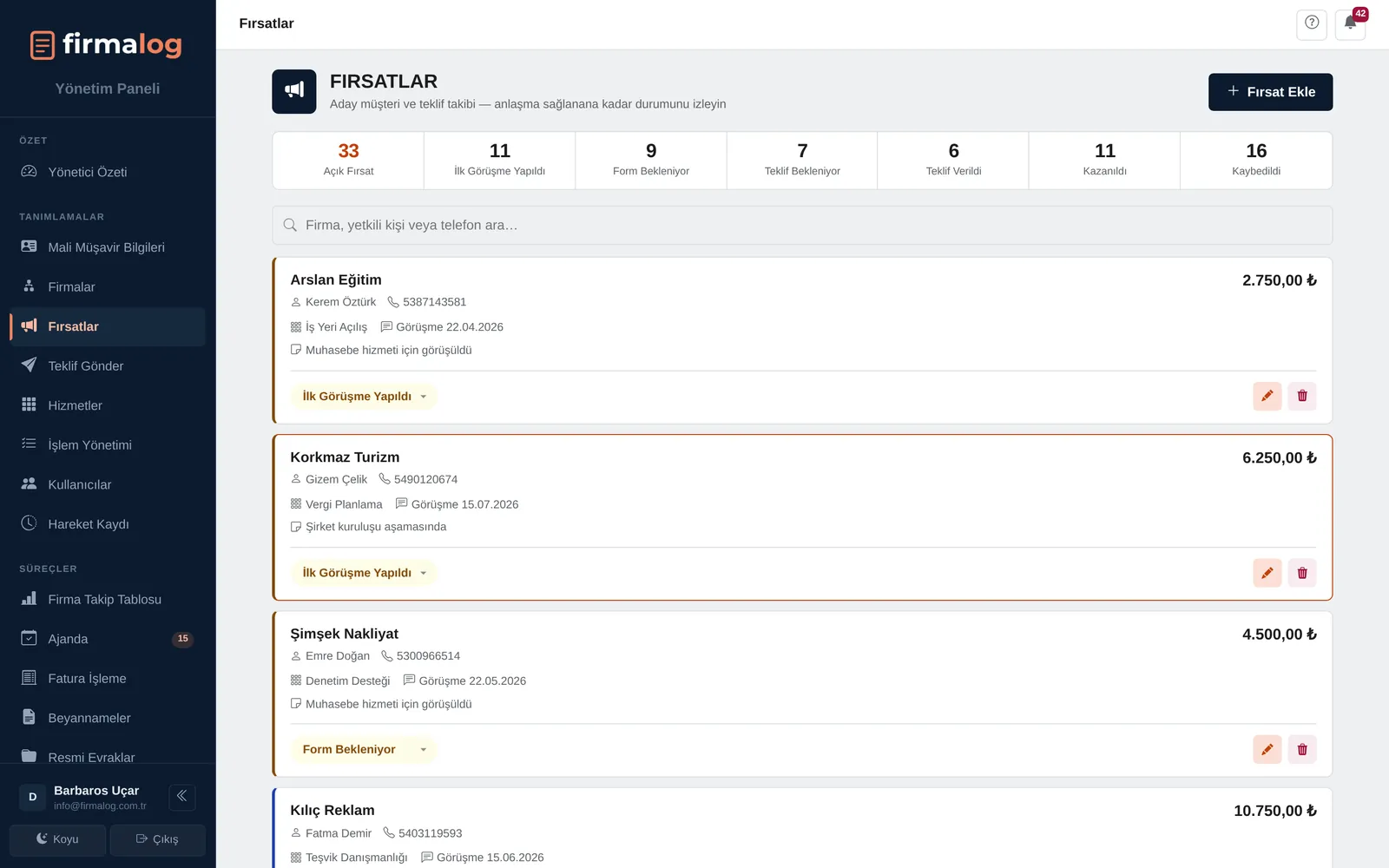
Task: Go to Kullanıcılar page
Action: point(108,484)
